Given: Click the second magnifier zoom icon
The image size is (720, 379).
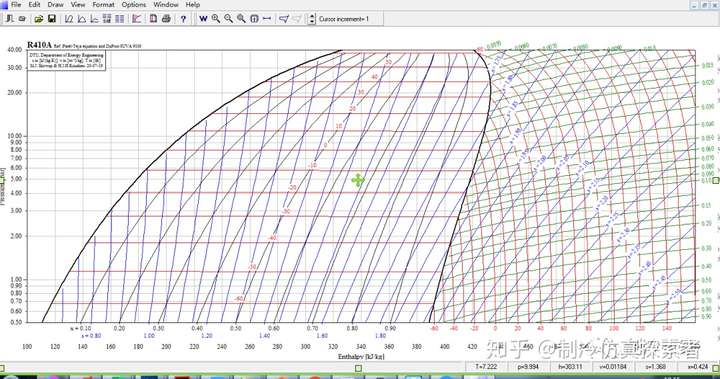Looking at the screenshot, I should click(x=228, y=19).
